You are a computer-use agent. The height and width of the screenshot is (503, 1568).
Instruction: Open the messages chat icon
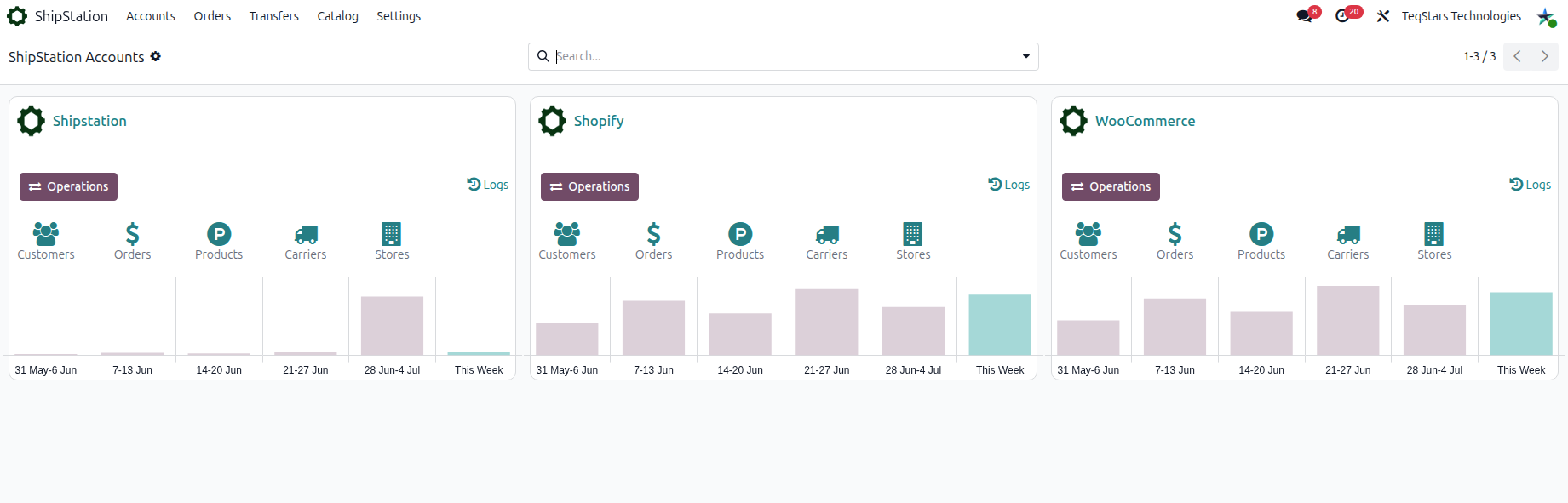tap(1305, 16)
